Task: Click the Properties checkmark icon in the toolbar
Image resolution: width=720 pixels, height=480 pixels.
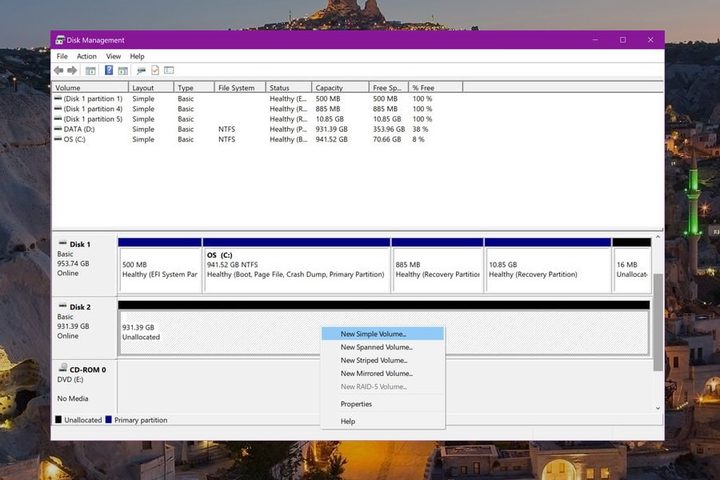Action: click(x=155, y=71)
